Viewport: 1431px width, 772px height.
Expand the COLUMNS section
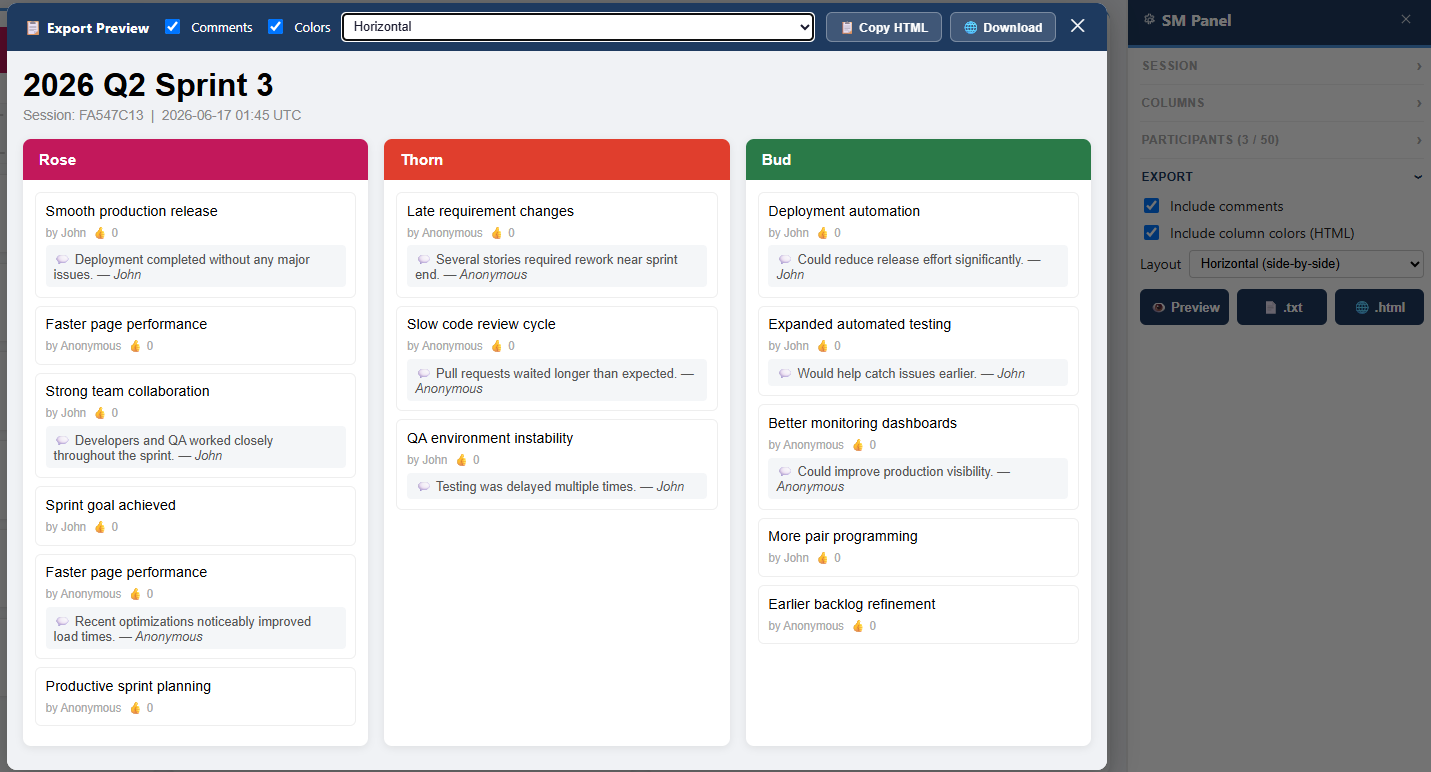(1282, 103)
